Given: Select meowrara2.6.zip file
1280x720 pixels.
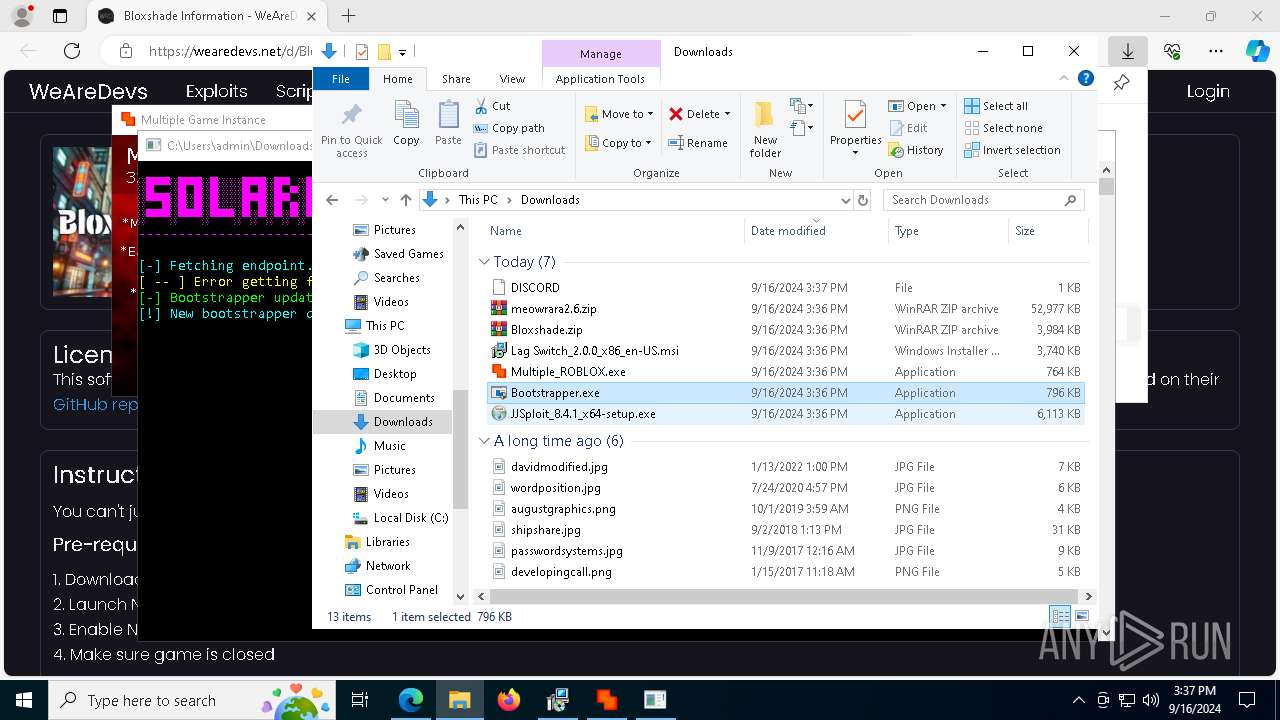Looking at the screenshot, I should pyautogui.click(x=786, y=309).
